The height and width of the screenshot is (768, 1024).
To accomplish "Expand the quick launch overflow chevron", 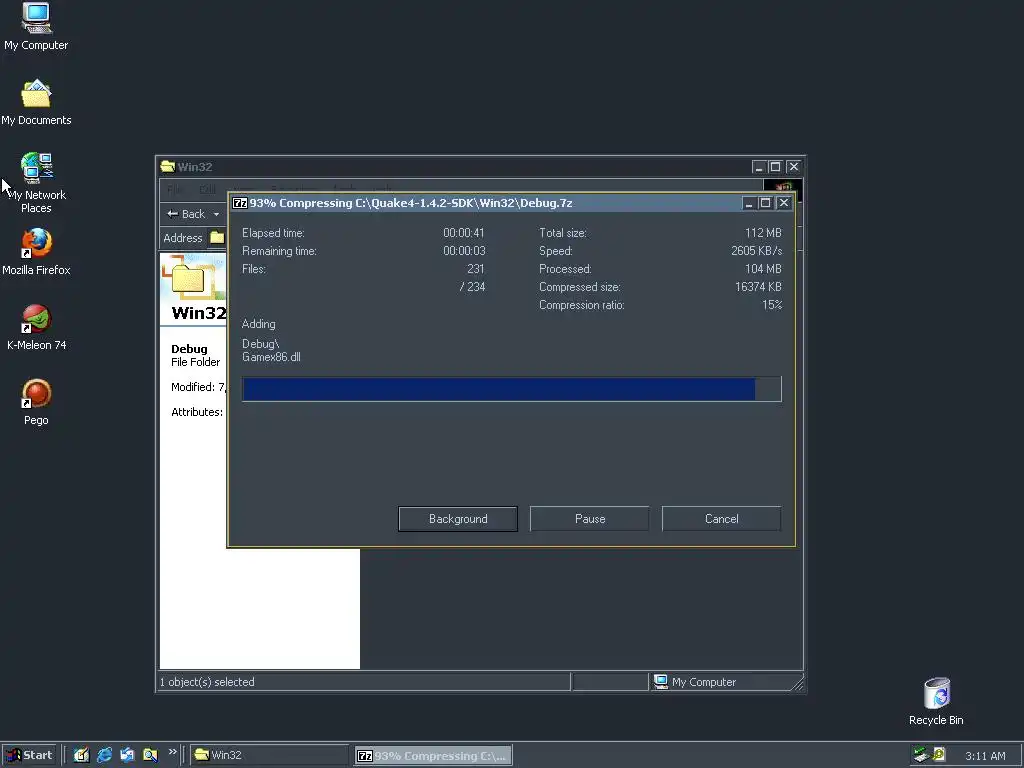I will tap(172, 752).
